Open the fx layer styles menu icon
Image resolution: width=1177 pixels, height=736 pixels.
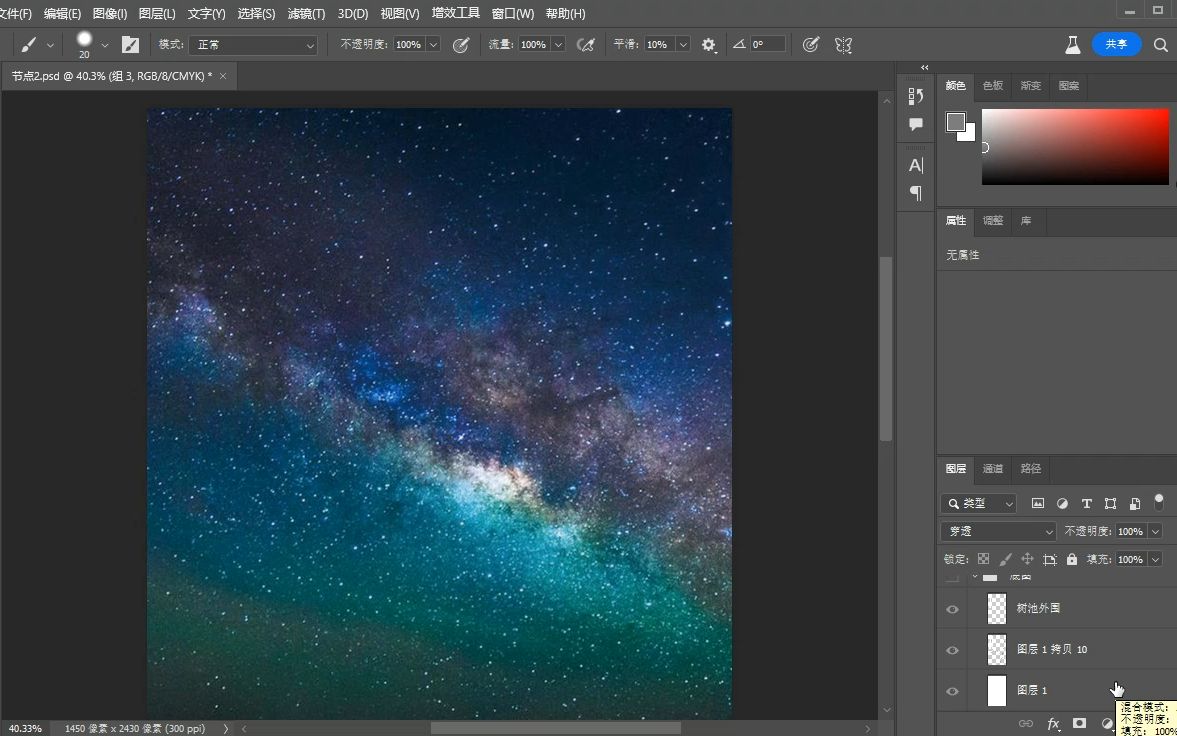1053,723
